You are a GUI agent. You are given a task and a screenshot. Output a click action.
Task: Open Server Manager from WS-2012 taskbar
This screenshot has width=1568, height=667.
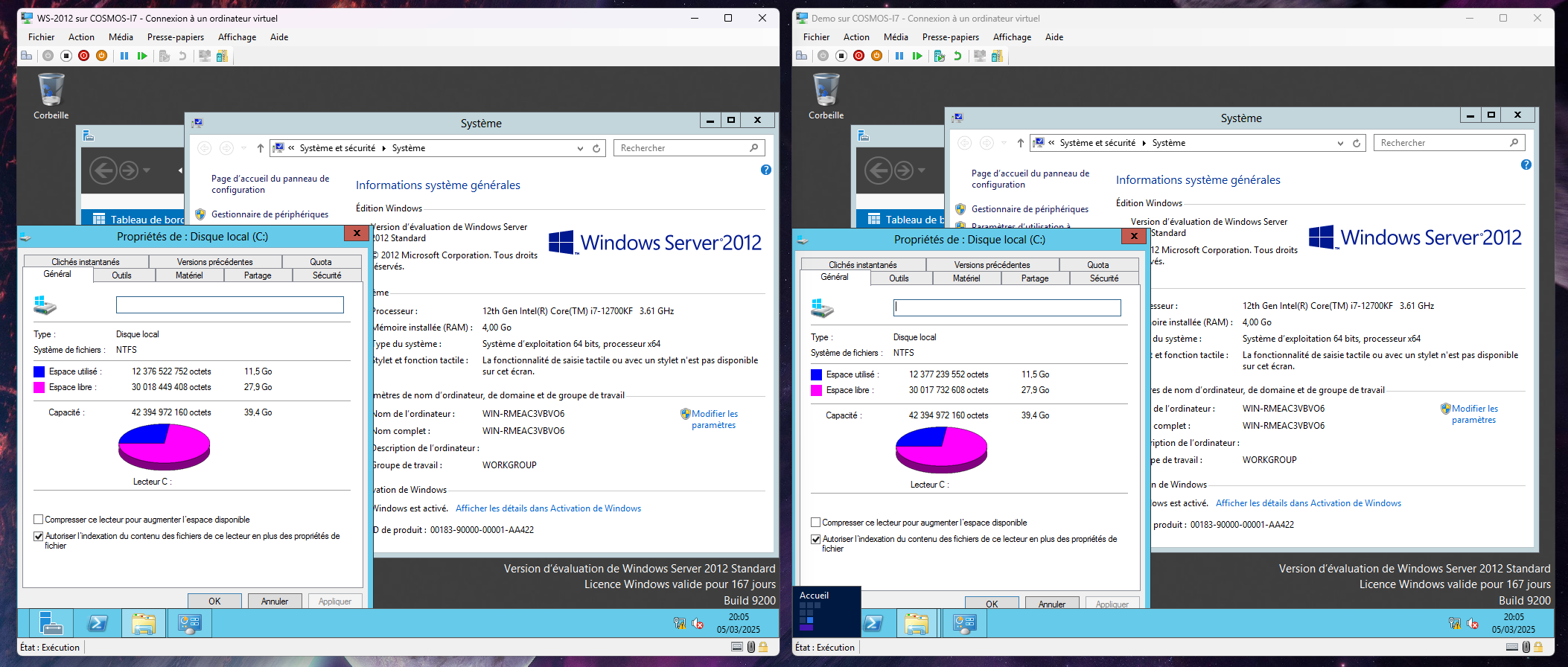[x=51, y=623]
